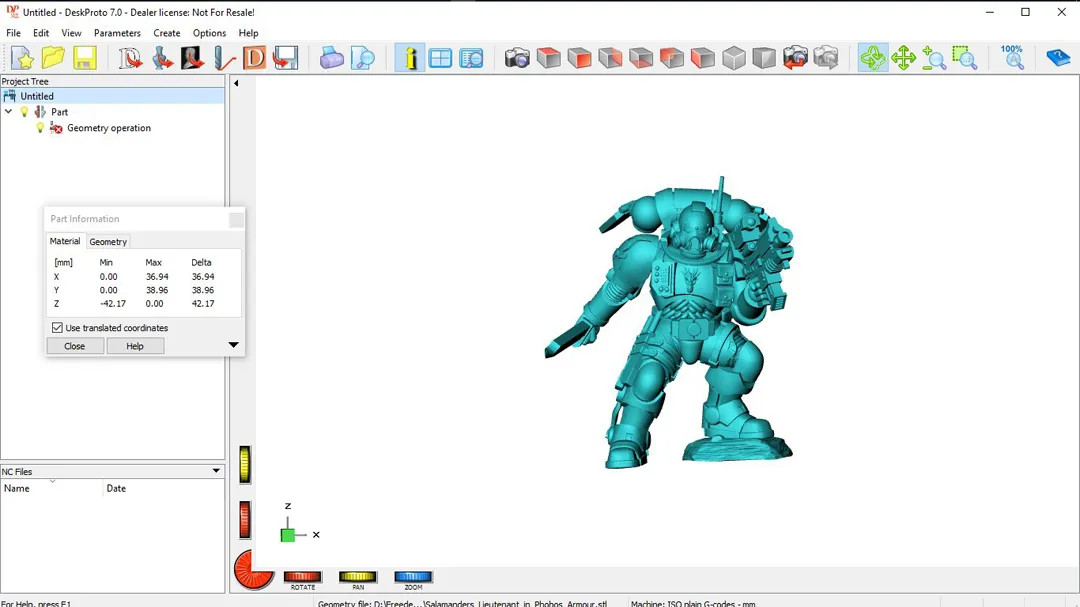
Task: Open print preview magnifier page icon
Action: [x=362, y=58]
